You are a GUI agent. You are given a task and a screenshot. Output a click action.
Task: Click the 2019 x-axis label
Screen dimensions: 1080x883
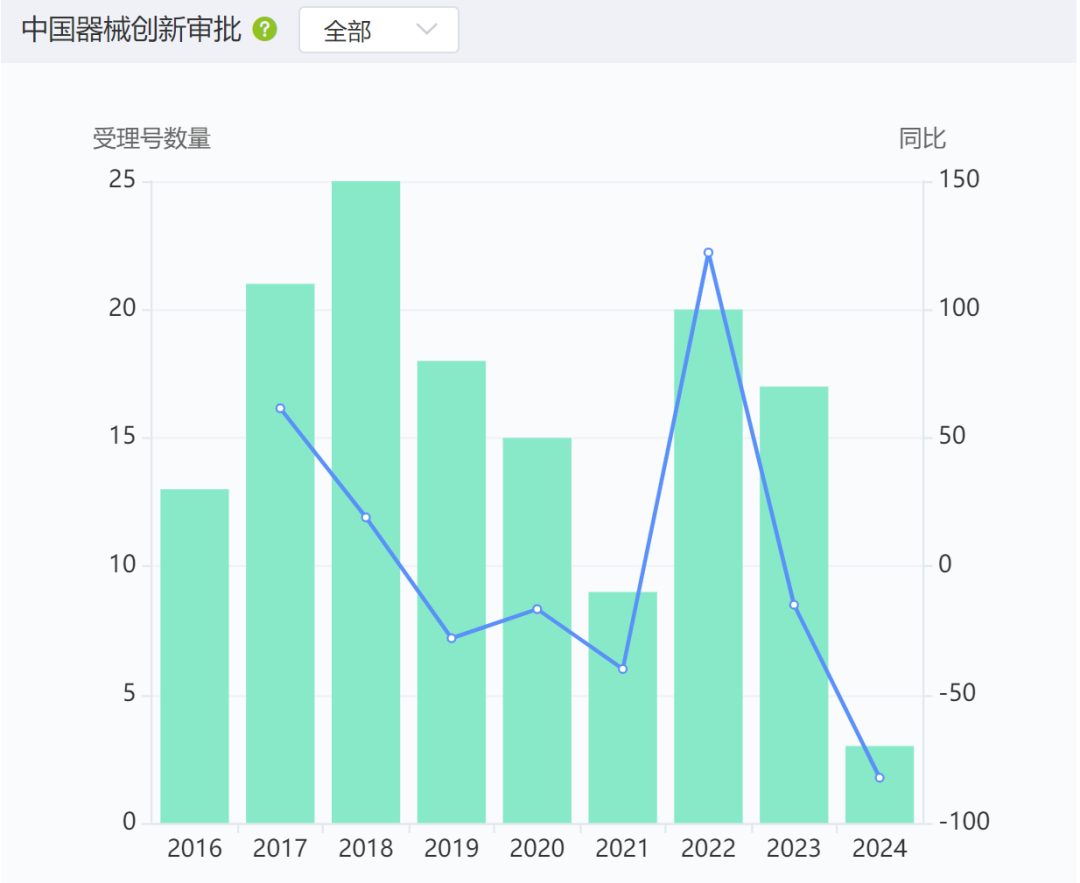click(x=451, y=849)
